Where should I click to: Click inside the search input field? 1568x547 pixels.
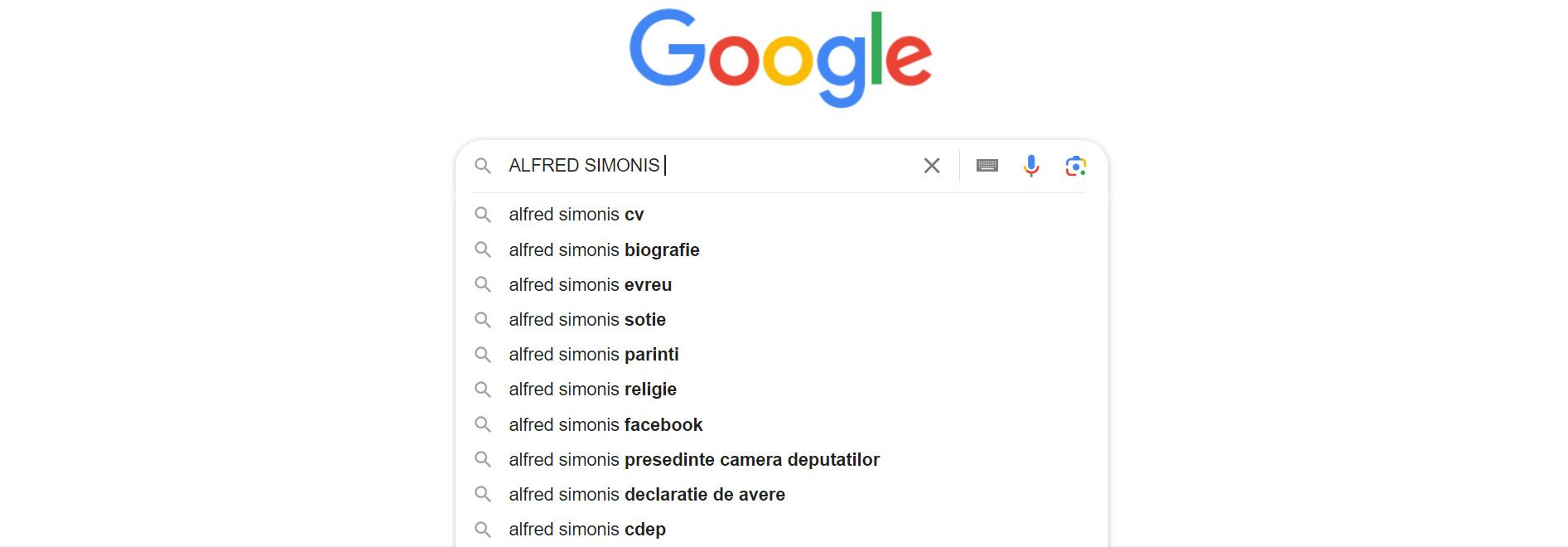(x=704, y=166)
